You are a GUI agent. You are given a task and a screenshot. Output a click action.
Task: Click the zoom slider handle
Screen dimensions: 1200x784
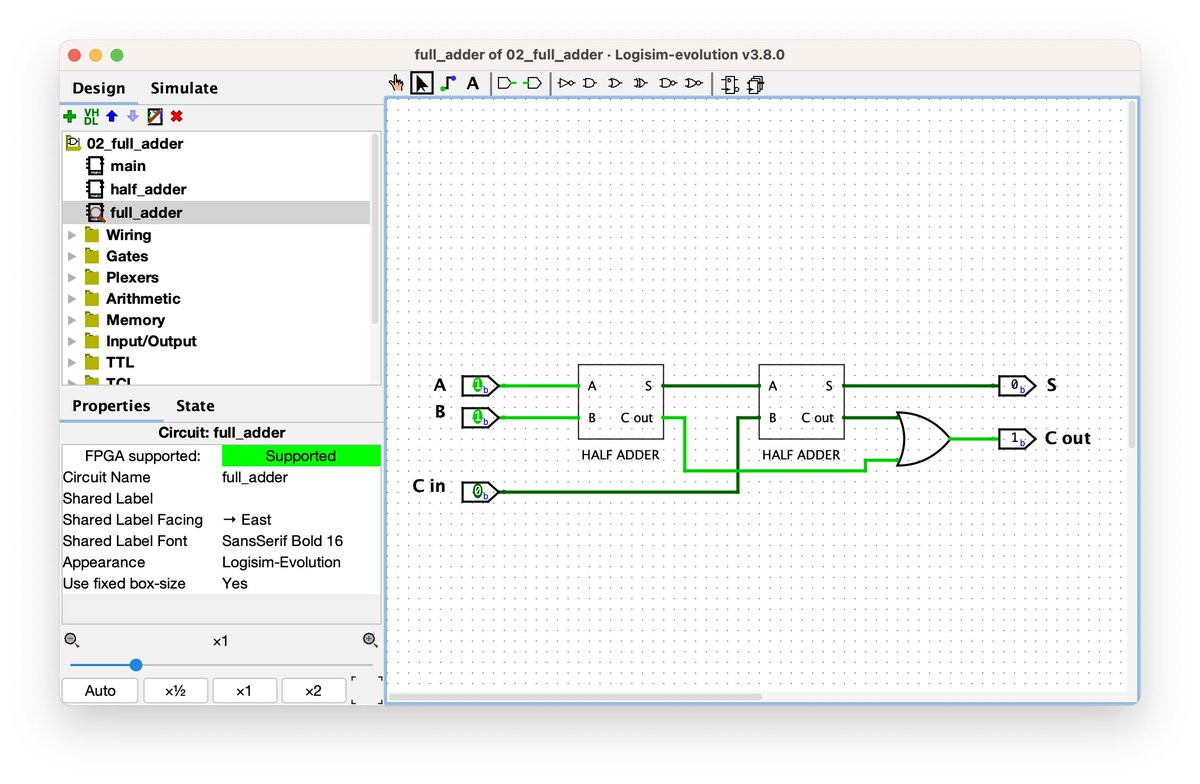click(x=136, y=665)
